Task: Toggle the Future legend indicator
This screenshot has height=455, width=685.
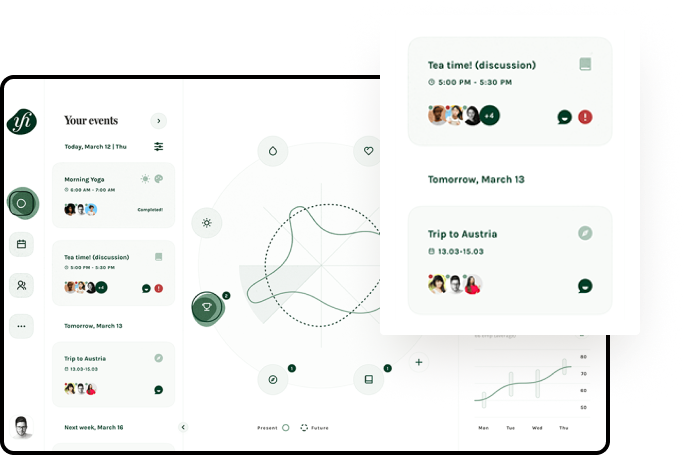Action: 304,428
